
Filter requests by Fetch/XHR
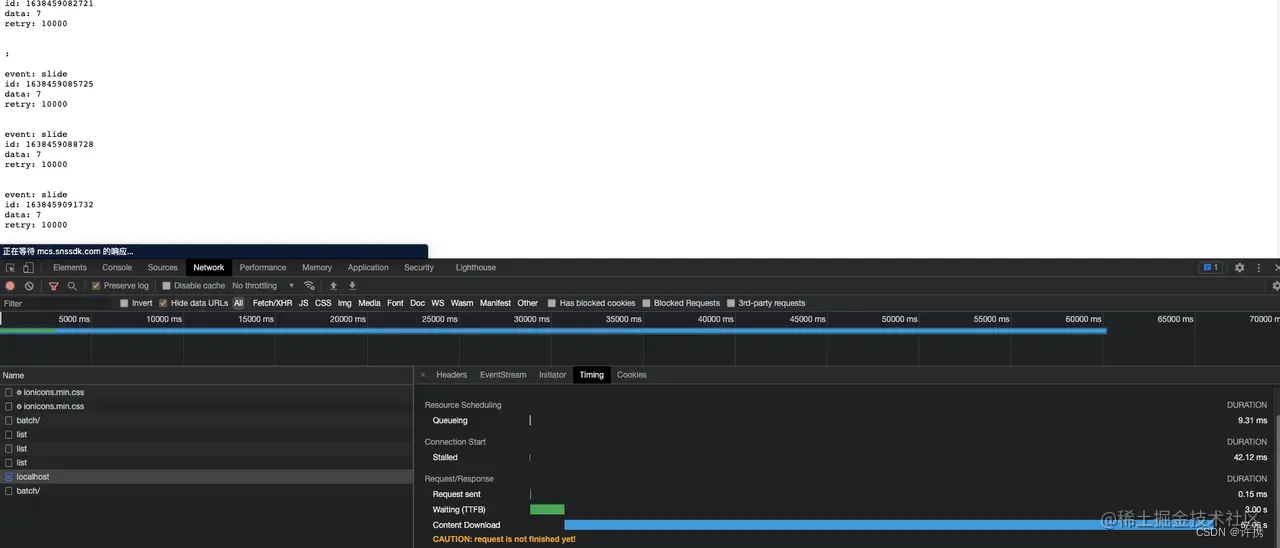click(273, 303)
